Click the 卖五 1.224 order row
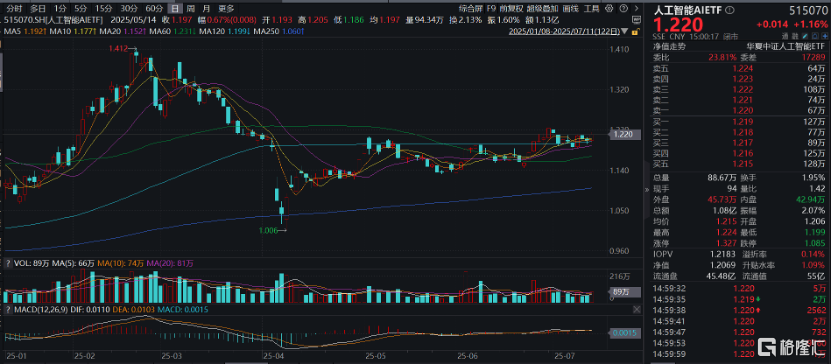 click(x=739, y=68)
